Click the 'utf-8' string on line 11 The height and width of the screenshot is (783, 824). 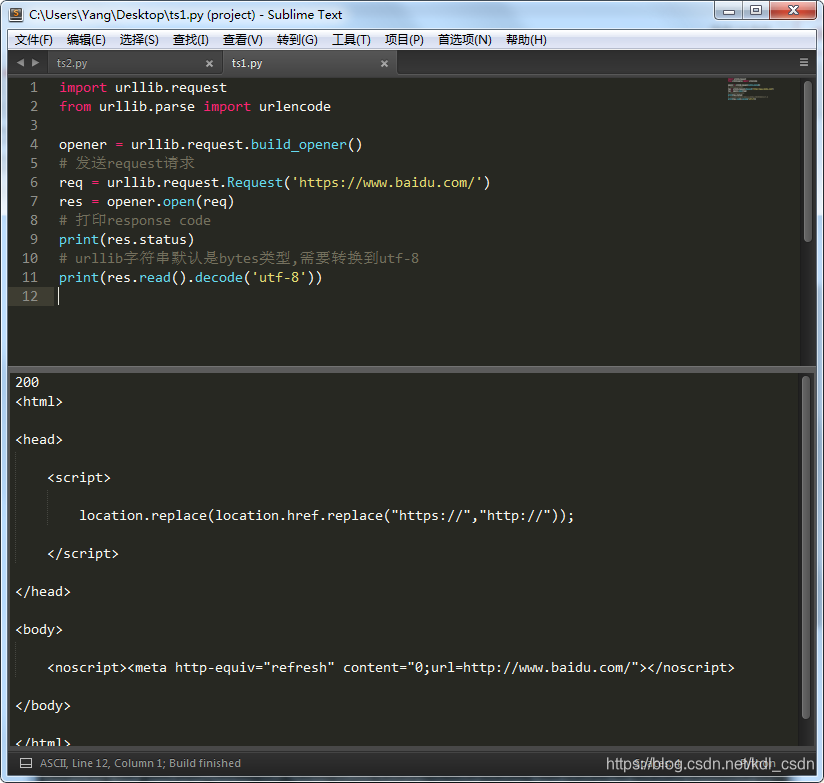(279, 277)
